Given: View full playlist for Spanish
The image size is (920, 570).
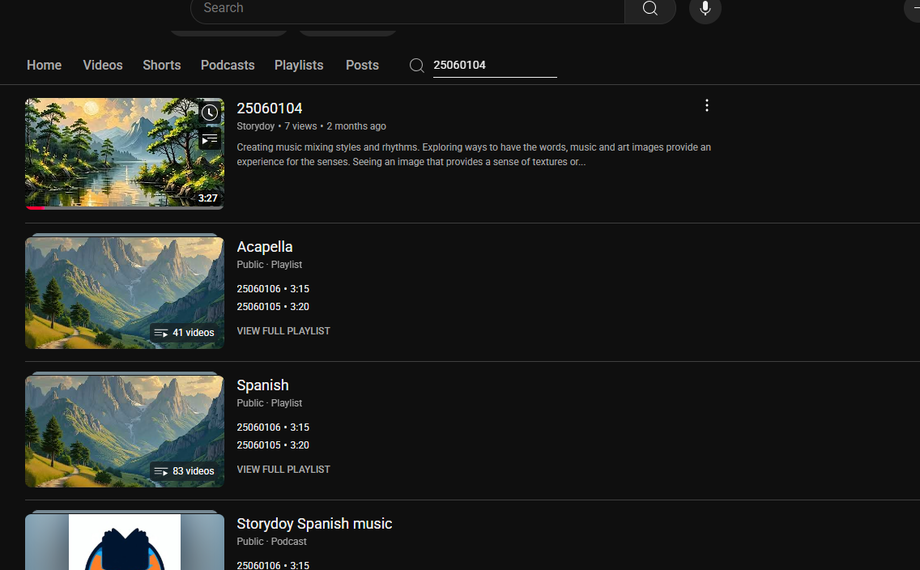Looking at the screenshot, I should pyautogui.click(x=283, y=469).
